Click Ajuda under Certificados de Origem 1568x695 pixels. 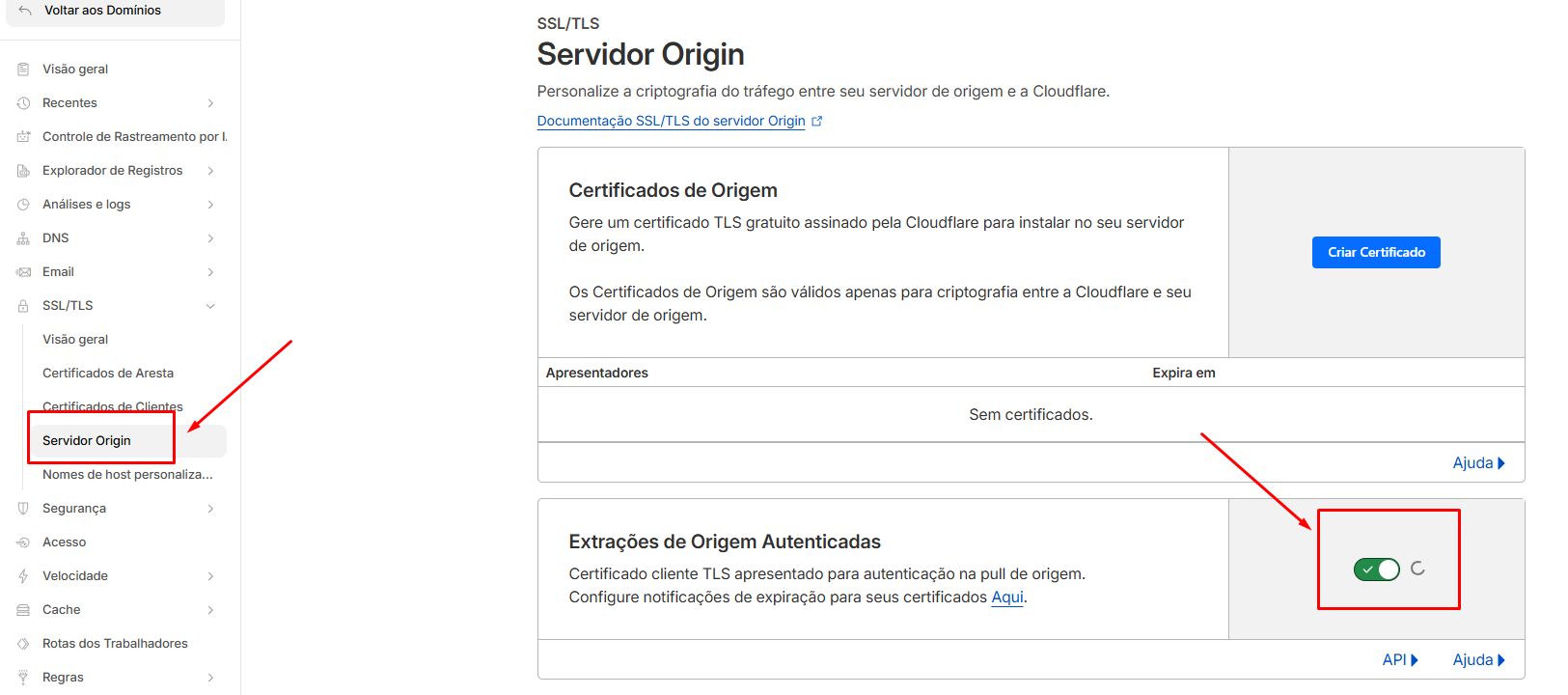1479,463
